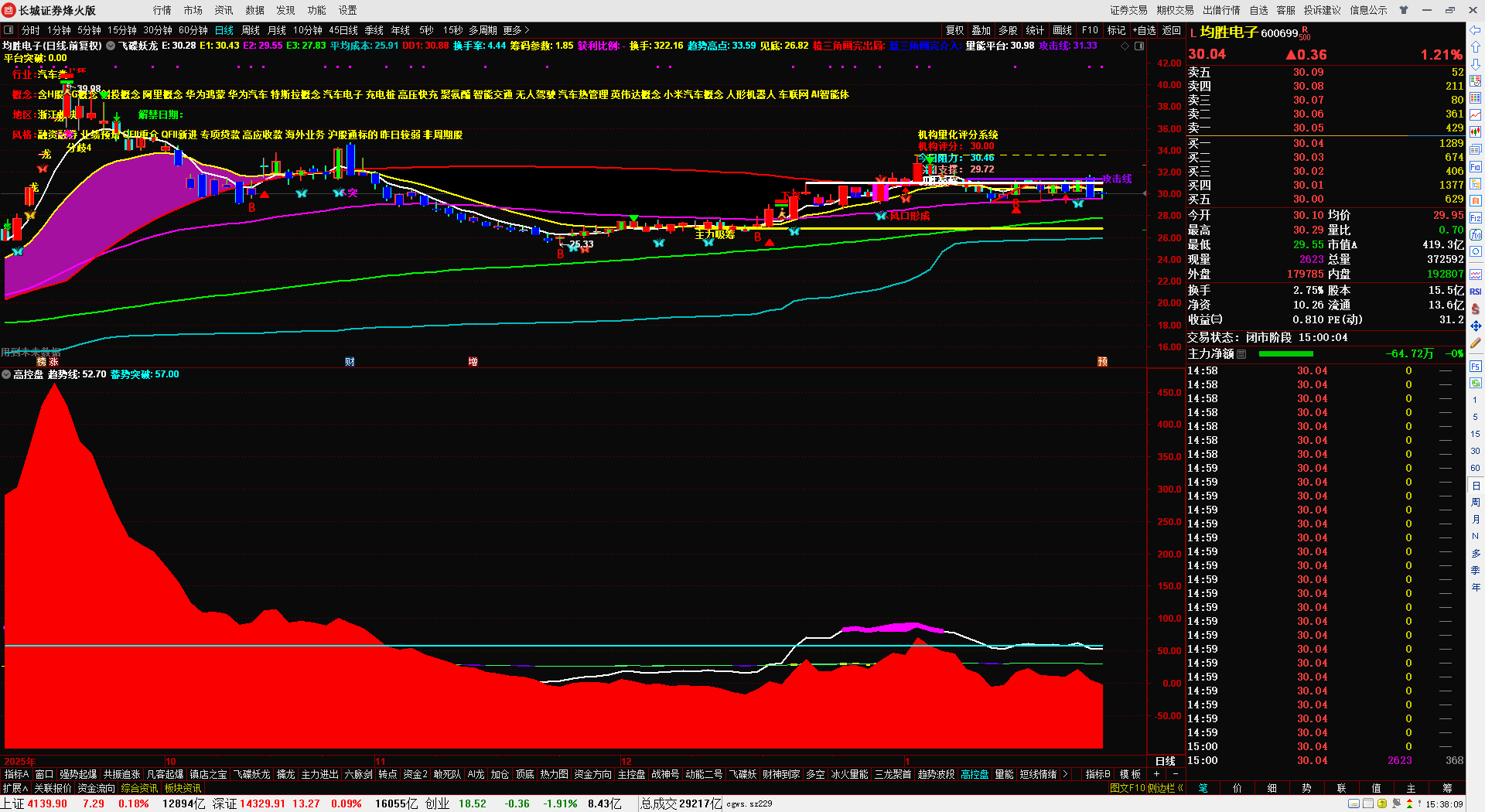Screen dimensions: 1485x812
Task: Select the pencil drawing tool icon
Action: 1476,343
